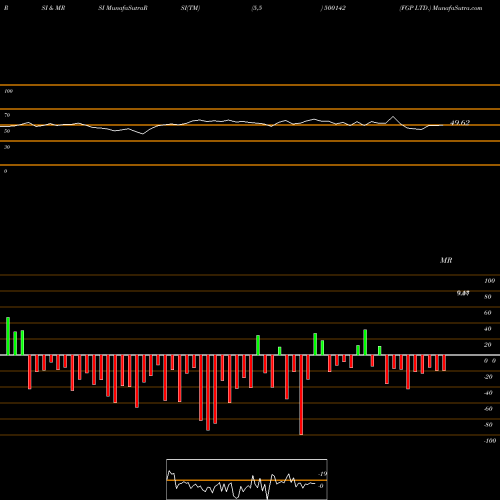Click the RSI value label 49.62
Screen dimensions: 500x500
tap(460, 122)
